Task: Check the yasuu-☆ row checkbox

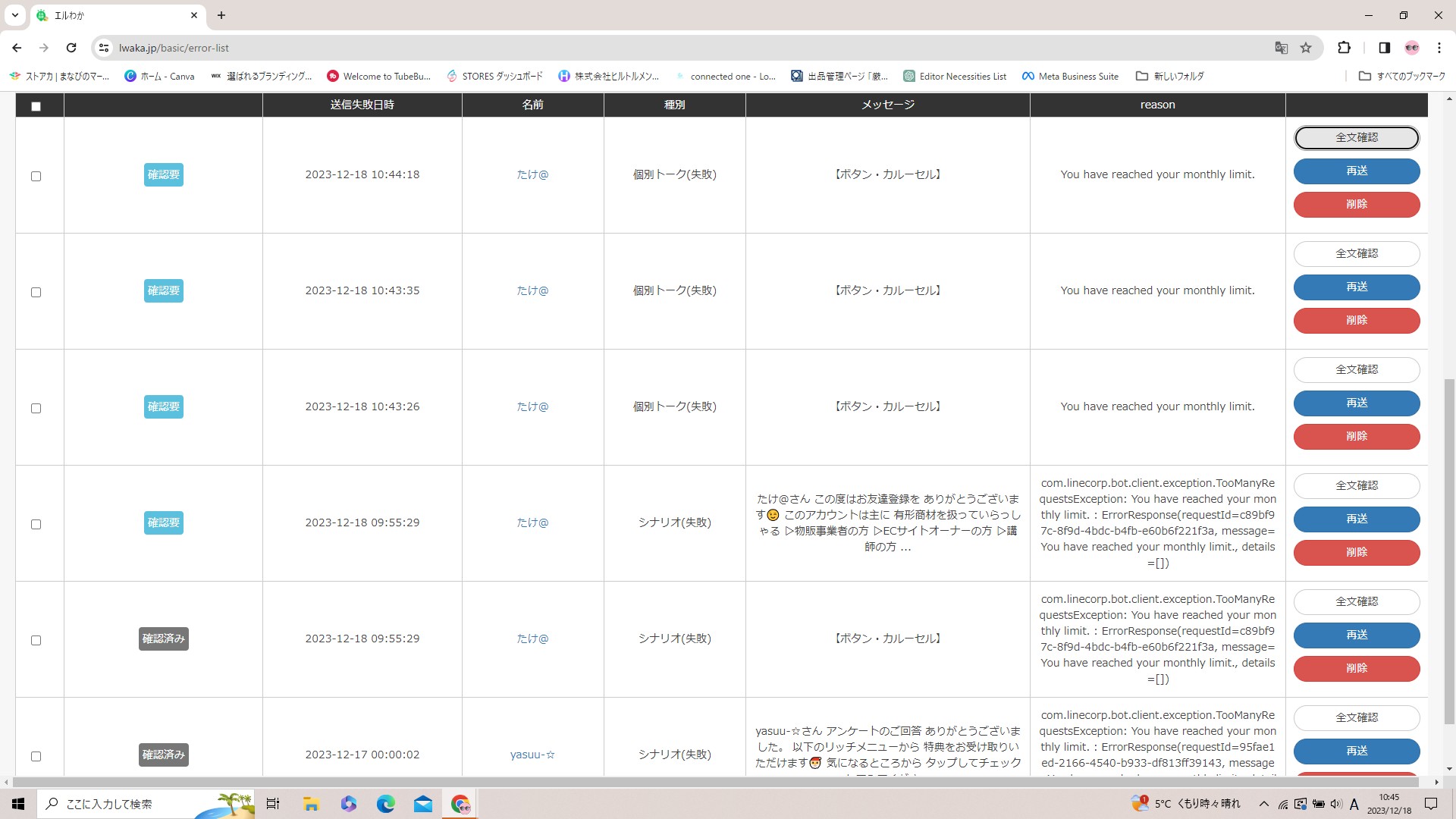Action: pos(36,756)
